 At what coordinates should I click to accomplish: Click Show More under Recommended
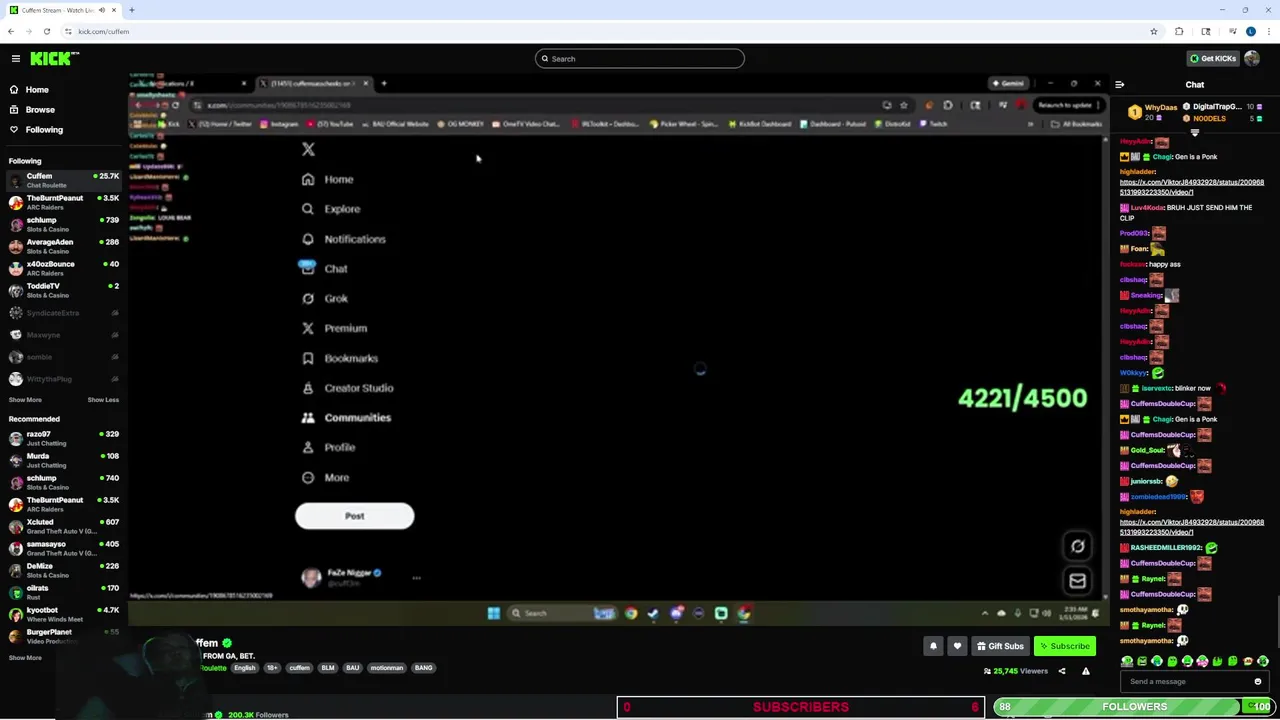25,658
